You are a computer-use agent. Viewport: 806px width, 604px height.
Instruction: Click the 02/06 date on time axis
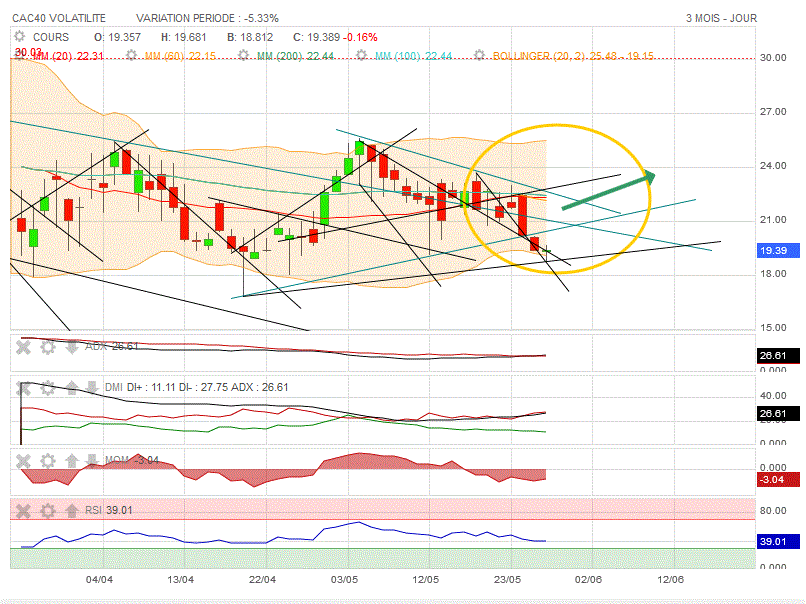coord(589,580)
